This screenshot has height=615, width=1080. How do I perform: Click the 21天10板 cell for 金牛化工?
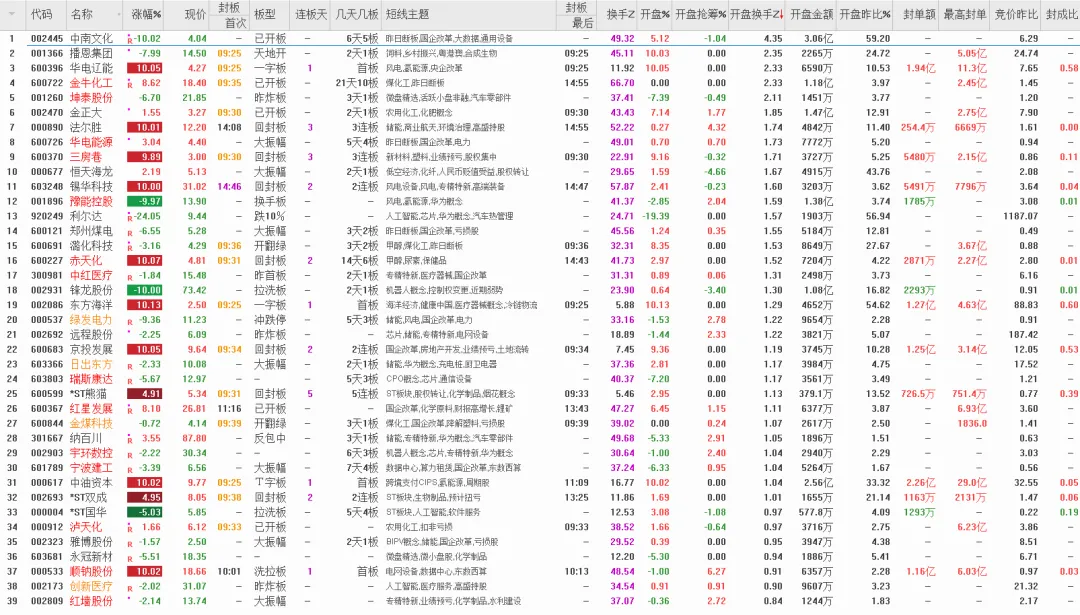pyautogui.click(x=357, y=83)
